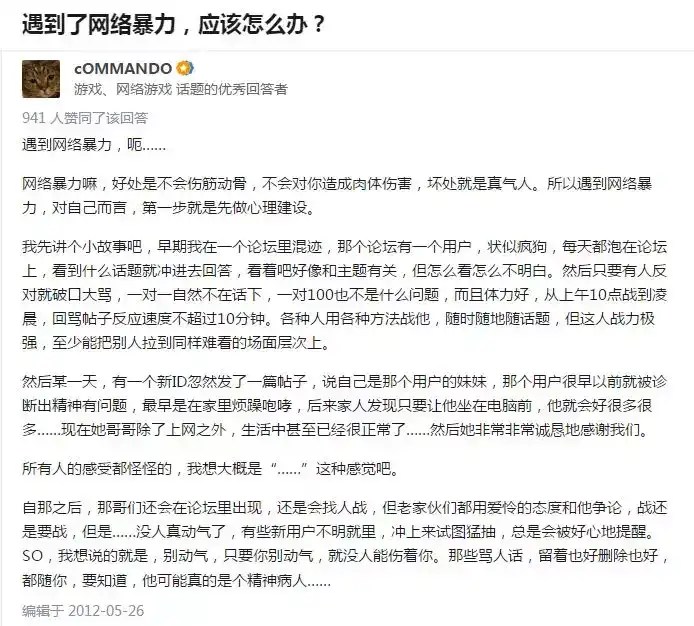Open the question title about 网络暴力

tap(174, 24)
